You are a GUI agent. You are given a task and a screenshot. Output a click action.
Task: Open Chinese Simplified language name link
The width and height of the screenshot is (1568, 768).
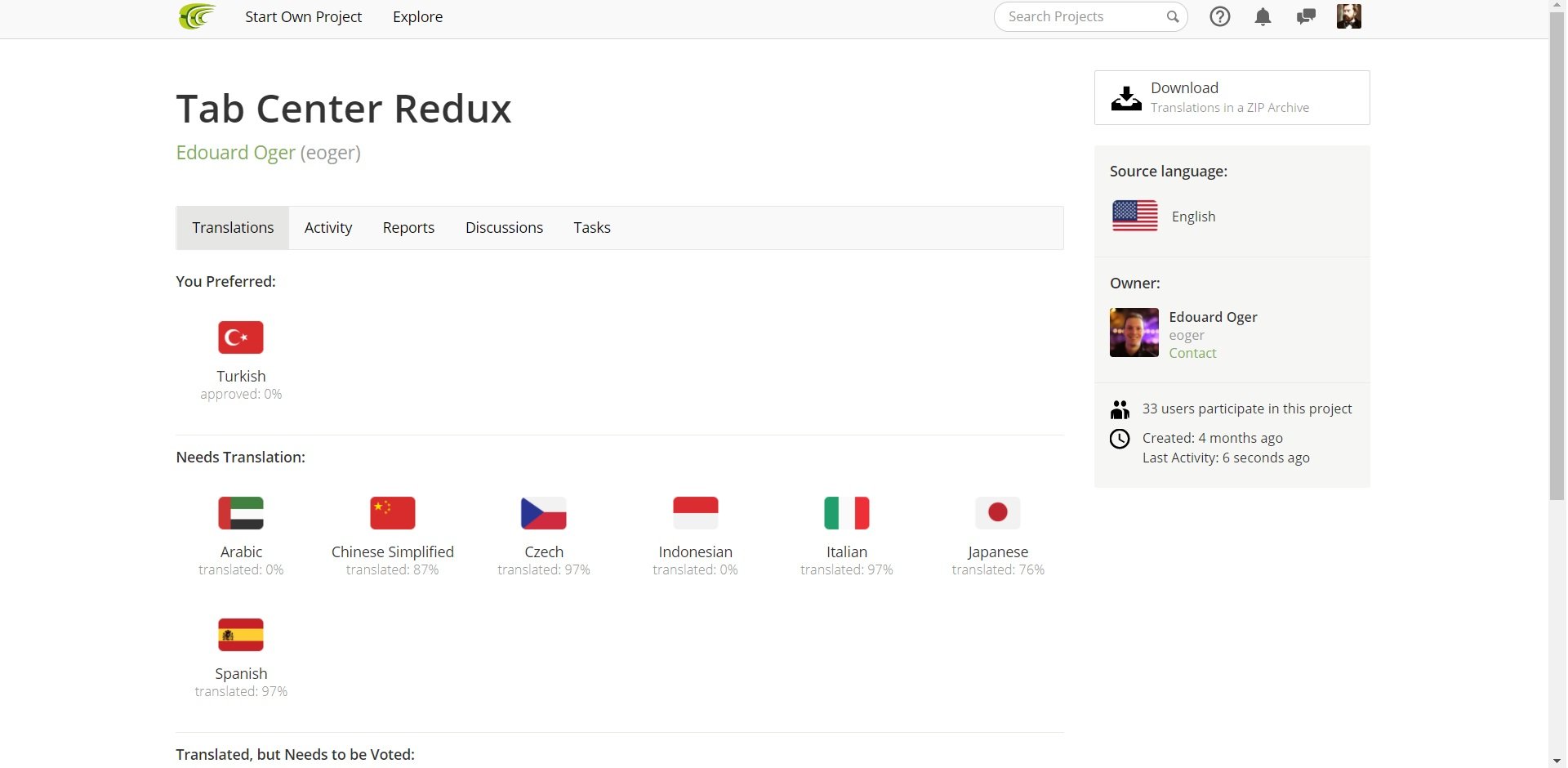tap(393, 551)
